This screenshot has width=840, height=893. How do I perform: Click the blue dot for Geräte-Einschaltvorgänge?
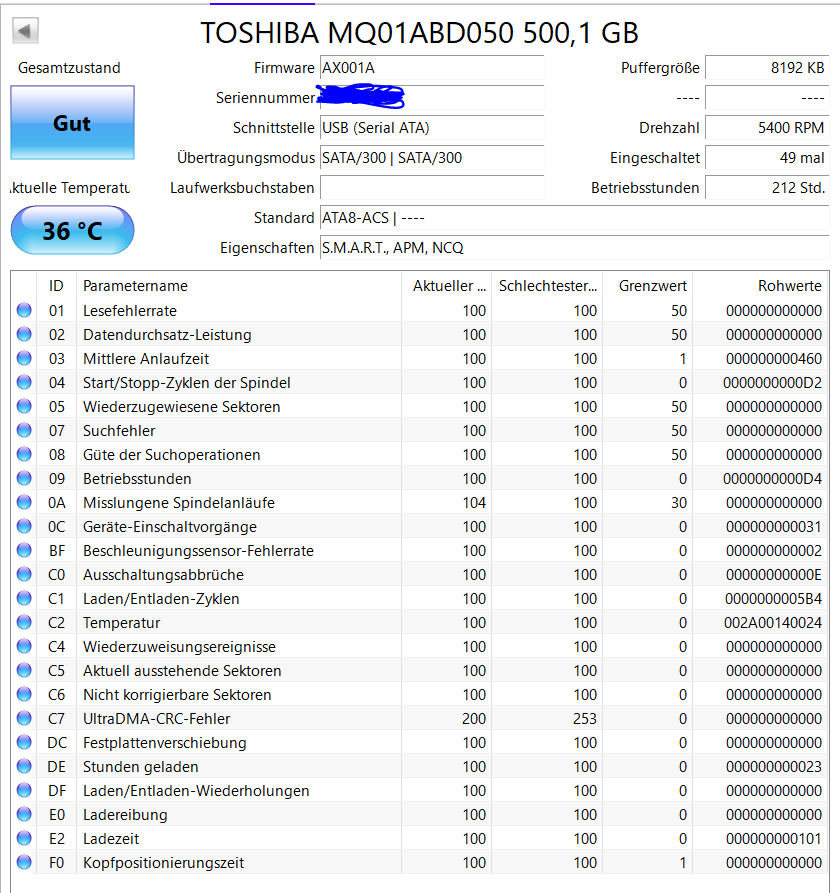point(24,526)
